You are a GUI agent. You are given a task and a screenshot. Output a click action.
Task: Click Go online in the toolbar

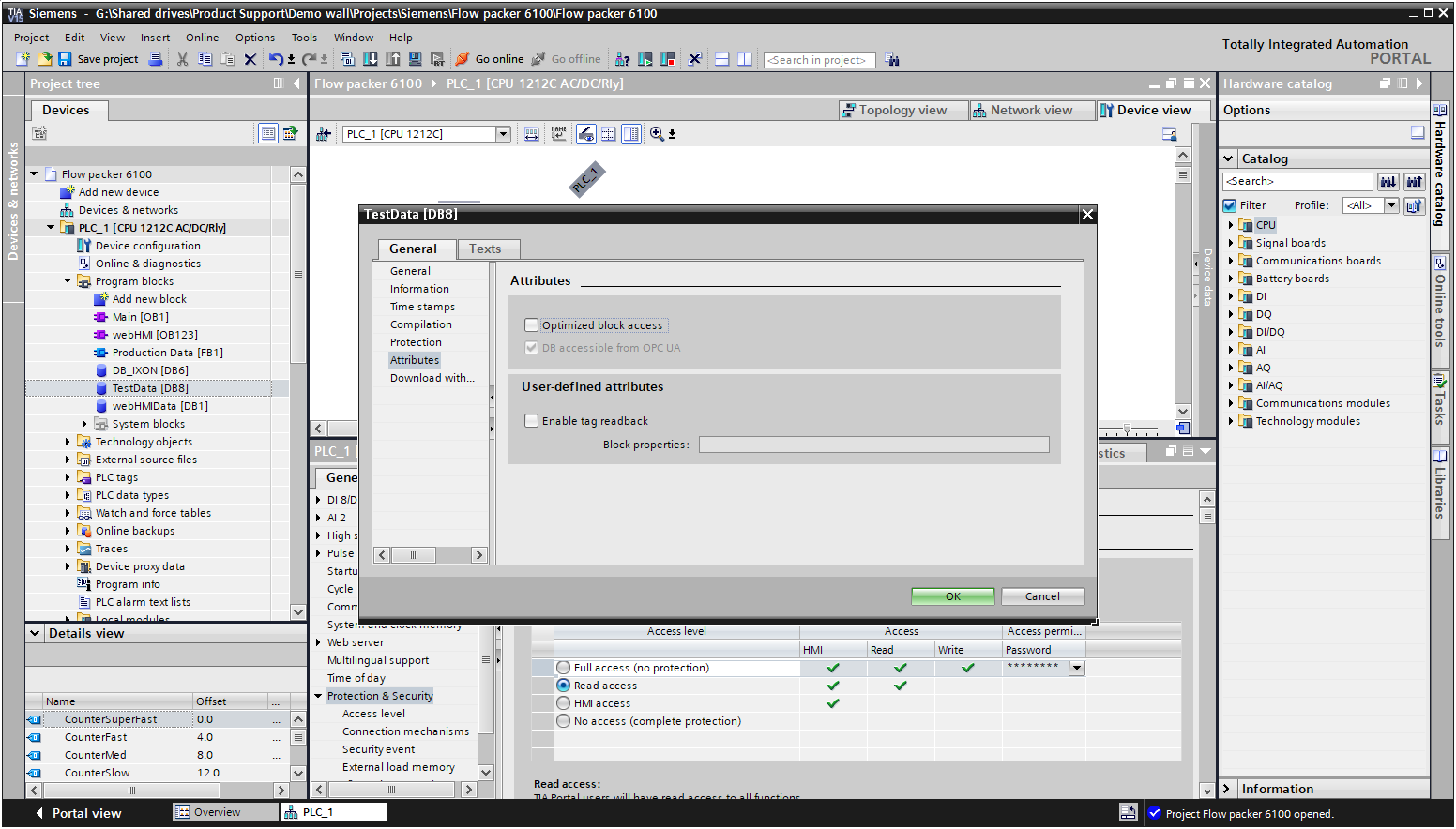(x=490, y=59)
